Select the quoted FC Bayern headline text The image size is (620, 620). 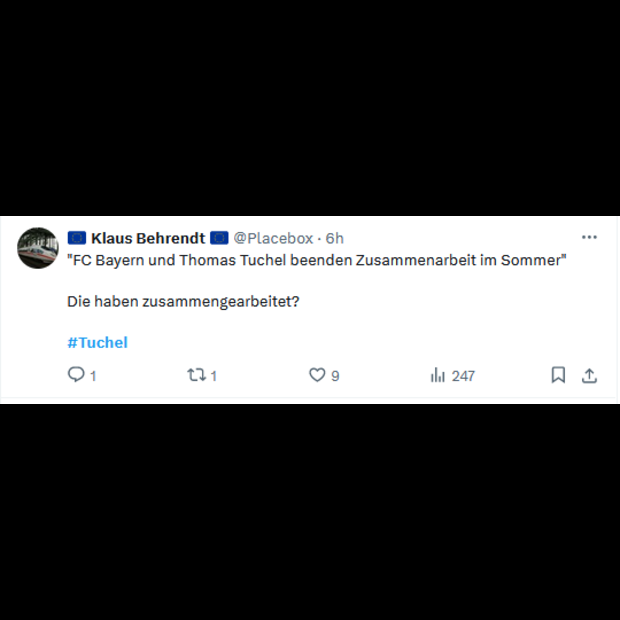coord(317,260)
